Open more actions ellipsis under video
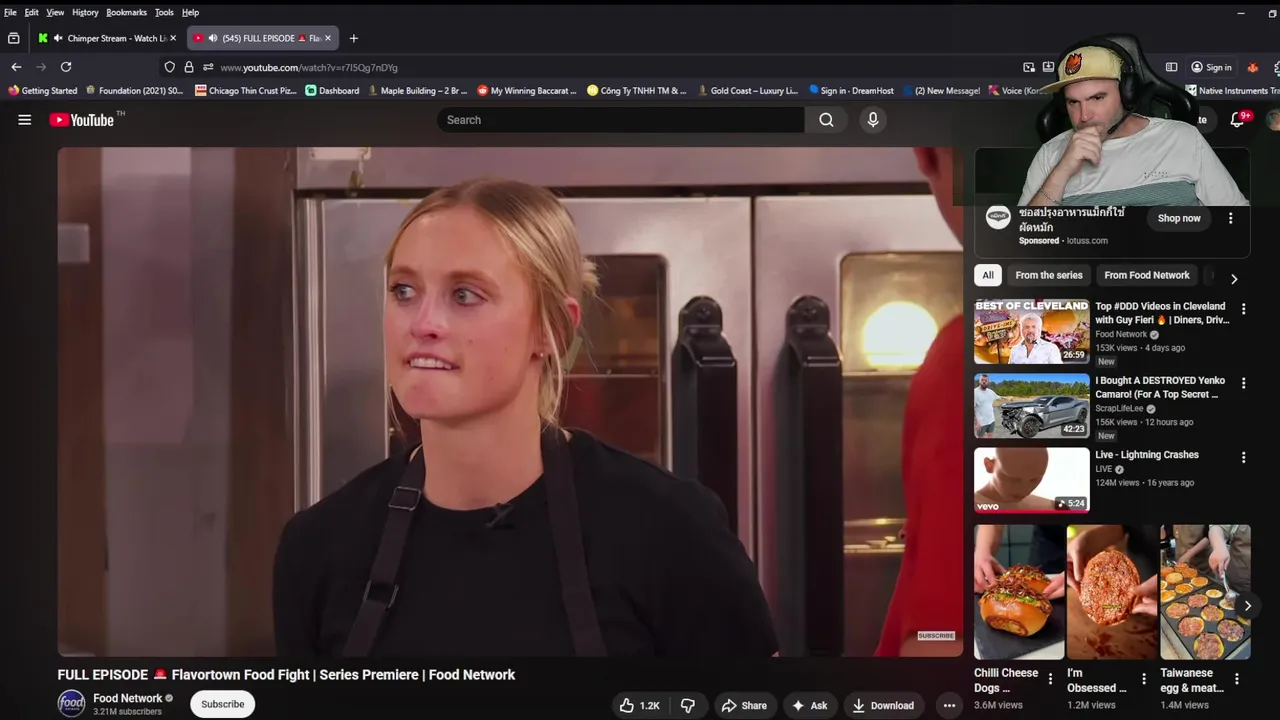 [949, 705]
